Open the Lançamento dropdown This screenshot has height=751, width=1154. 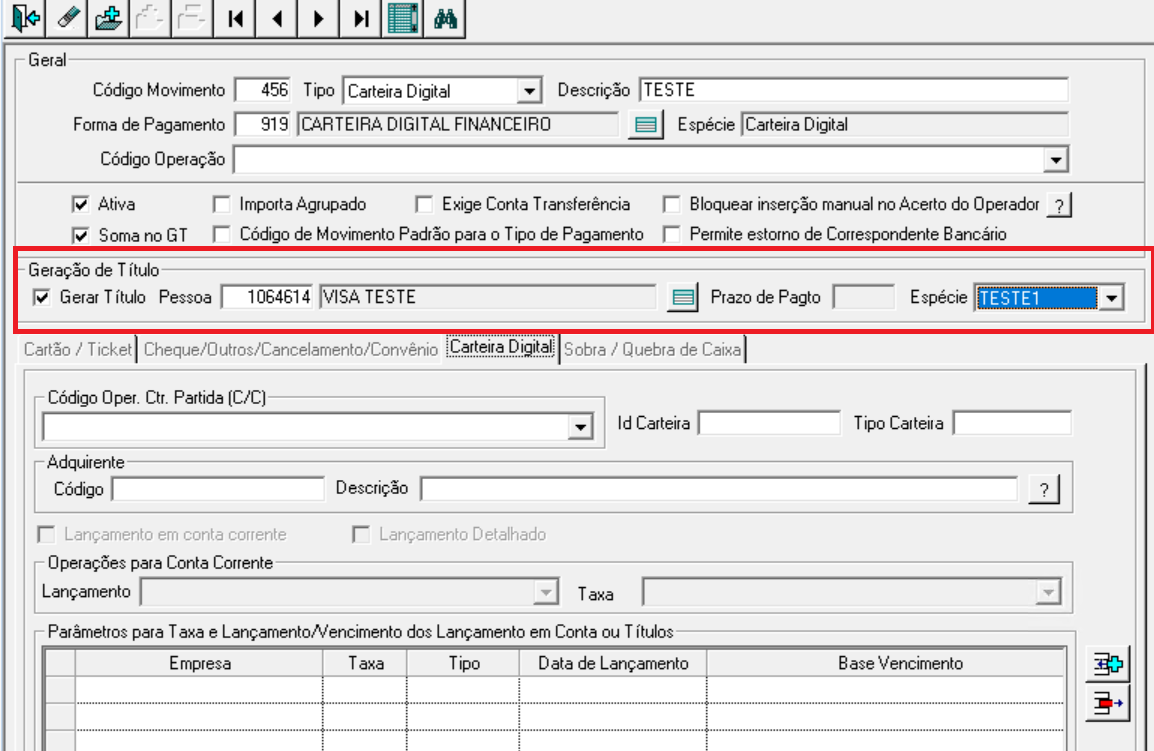545,592
